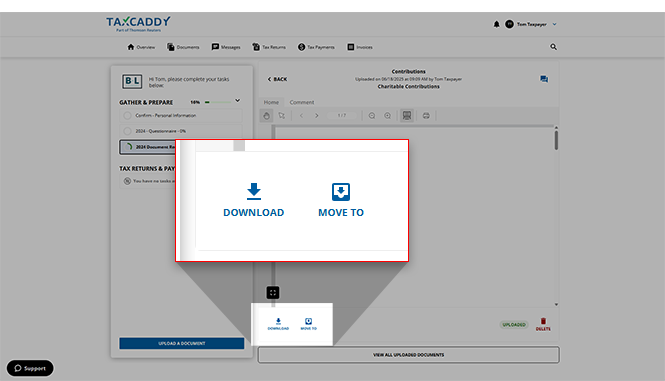This screenshot has height=381, width=665.
Task: Click the viewer scrollbar down arrow
Action: pos(556,304)
